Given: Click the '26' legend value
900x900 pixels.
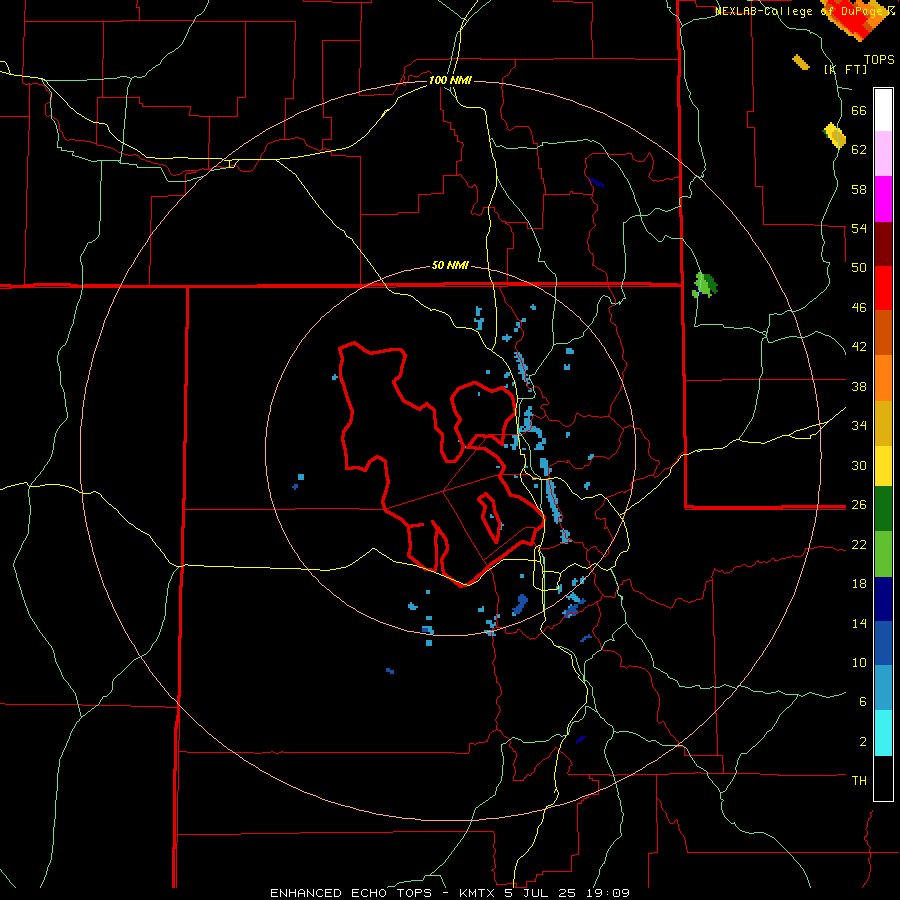Looking at the screenshot, I should tap(859, 505).
